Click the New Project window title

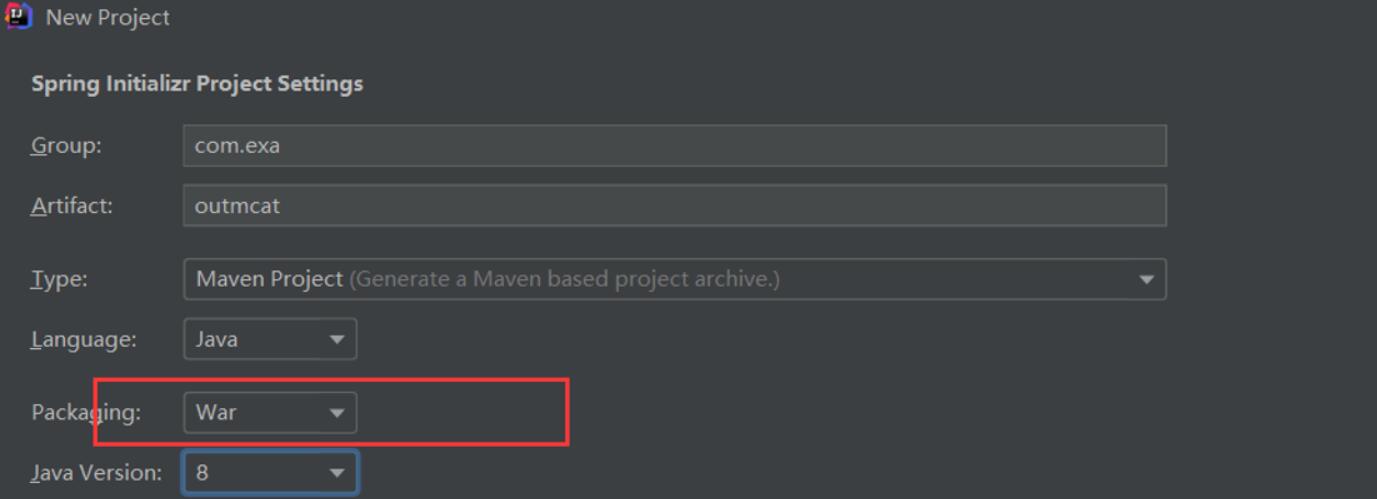click(108, 18)
